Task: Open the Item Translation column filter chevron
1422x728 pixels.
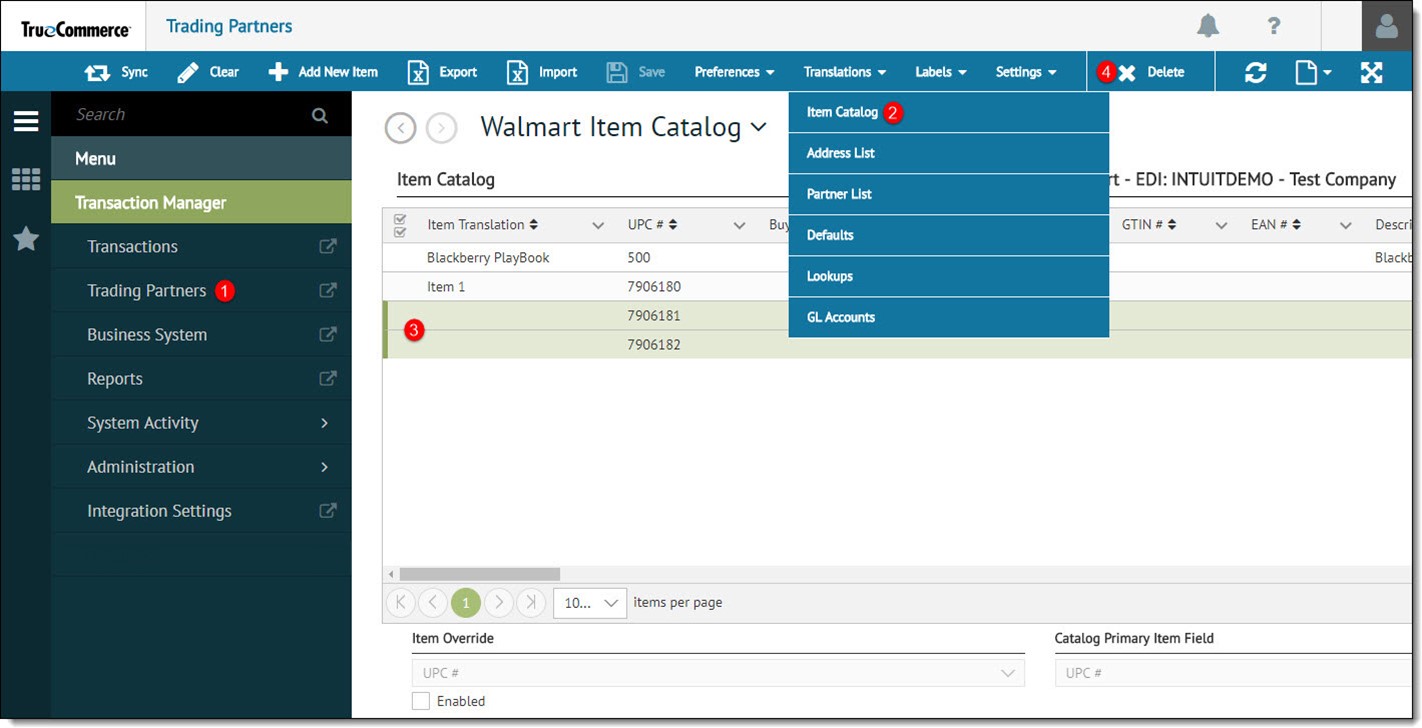Action: point(598,225)
